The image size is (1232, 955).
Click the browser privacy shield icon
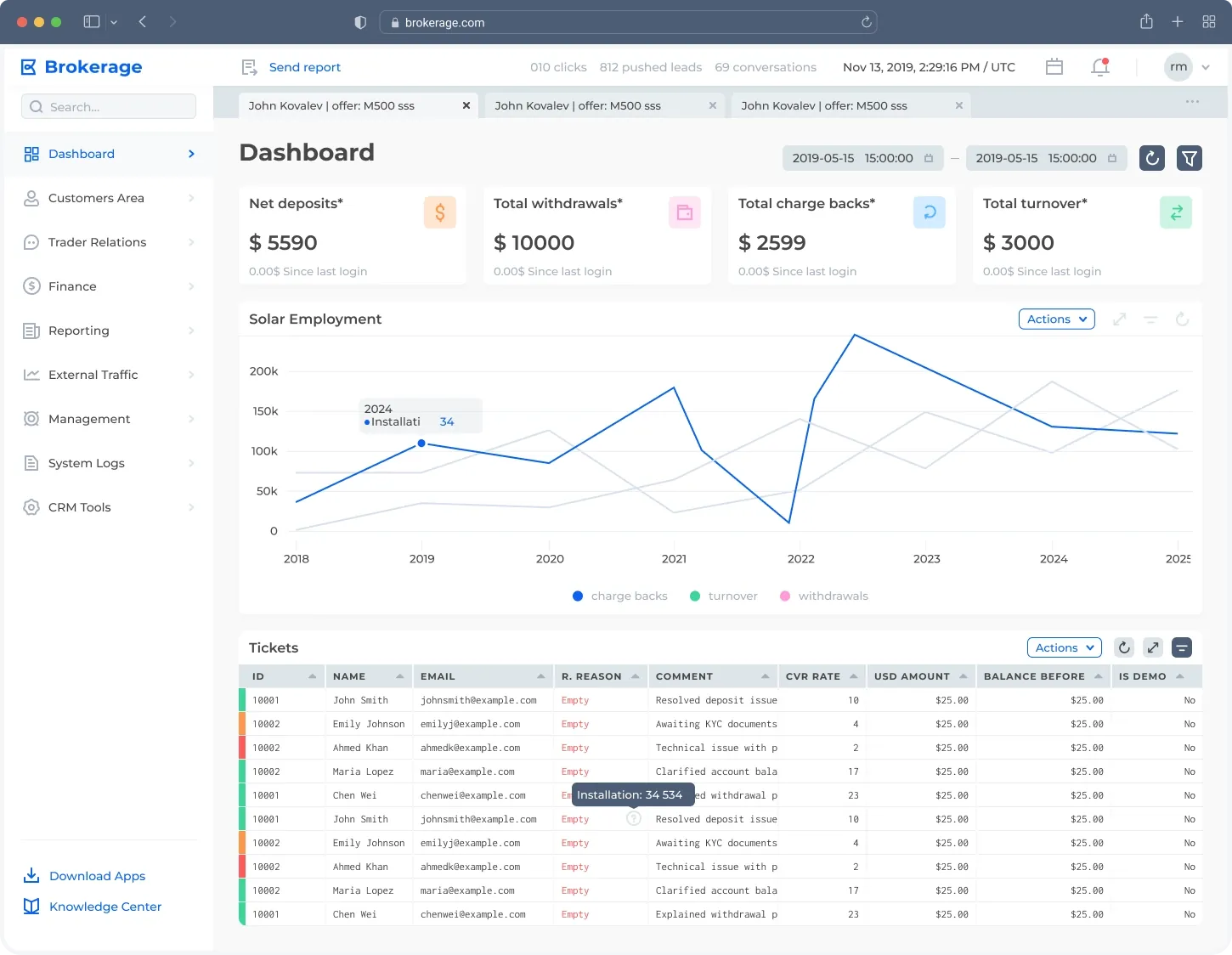coord(360,22)
